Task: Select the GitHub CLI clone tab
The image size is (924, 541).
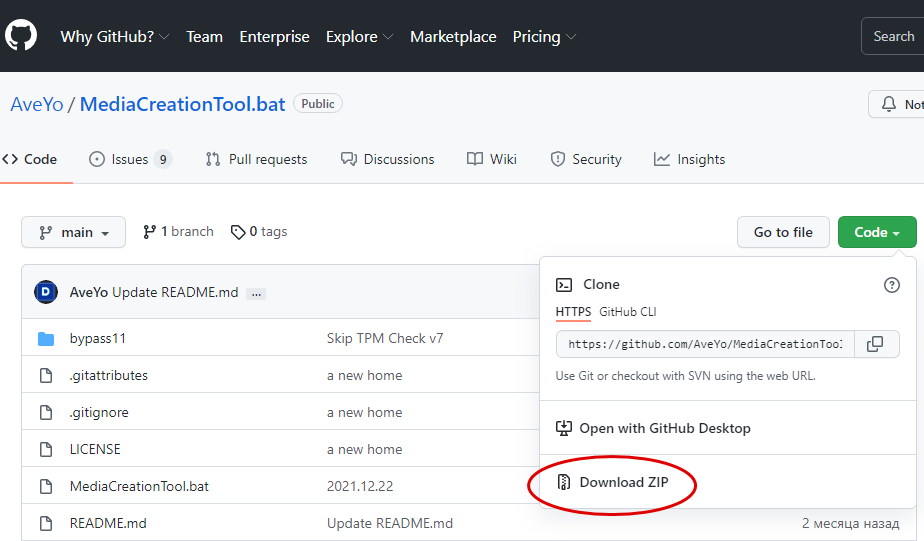Action: 627,312
